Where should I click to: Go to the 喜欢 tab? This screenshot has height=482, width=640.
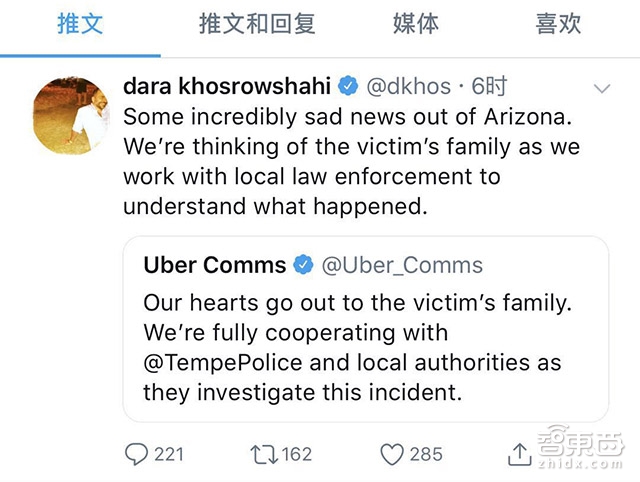click(558, 24)
